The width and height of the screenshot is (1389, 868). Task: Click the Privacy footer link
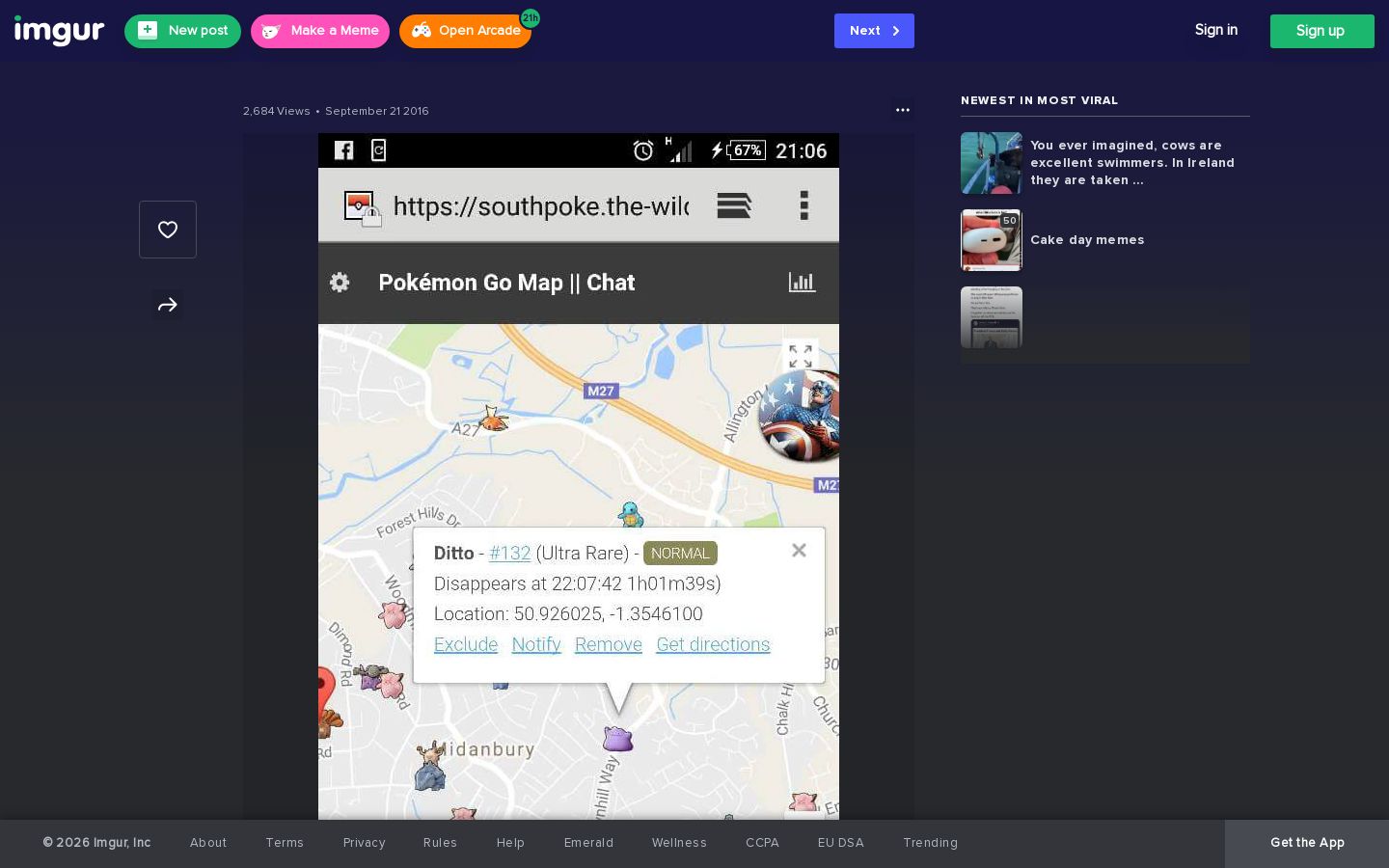(x=365, y=843)
